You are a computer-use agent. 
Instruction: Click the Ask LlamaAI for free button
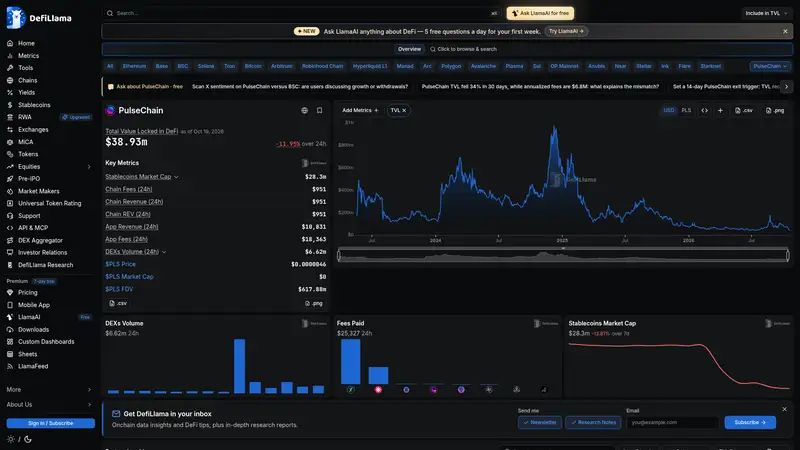click(x=540, y=13)
